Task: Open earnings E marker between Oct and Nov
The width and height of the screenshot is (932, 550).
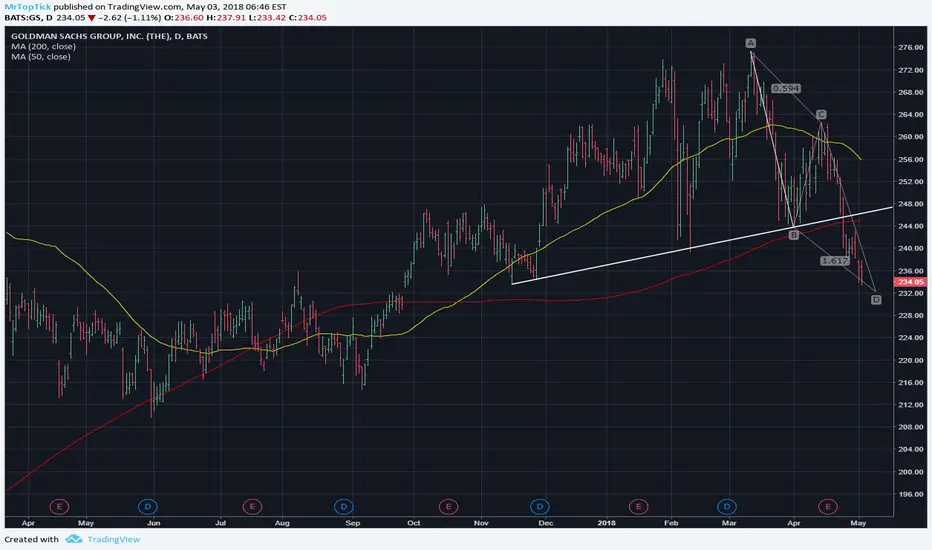Action: [448, 507]
